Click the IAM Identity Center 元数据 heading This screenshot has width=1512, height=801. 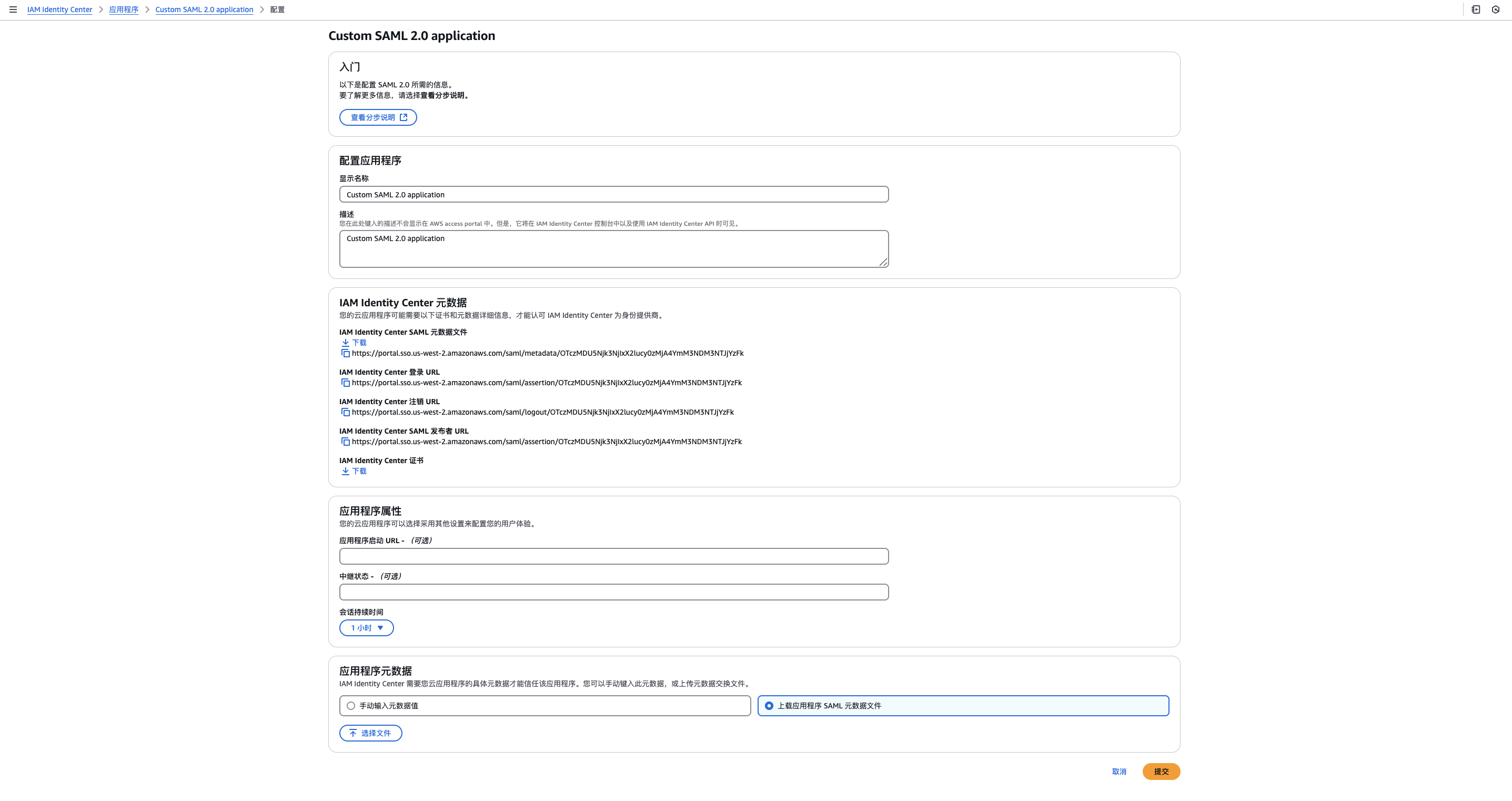pos(403,303)
